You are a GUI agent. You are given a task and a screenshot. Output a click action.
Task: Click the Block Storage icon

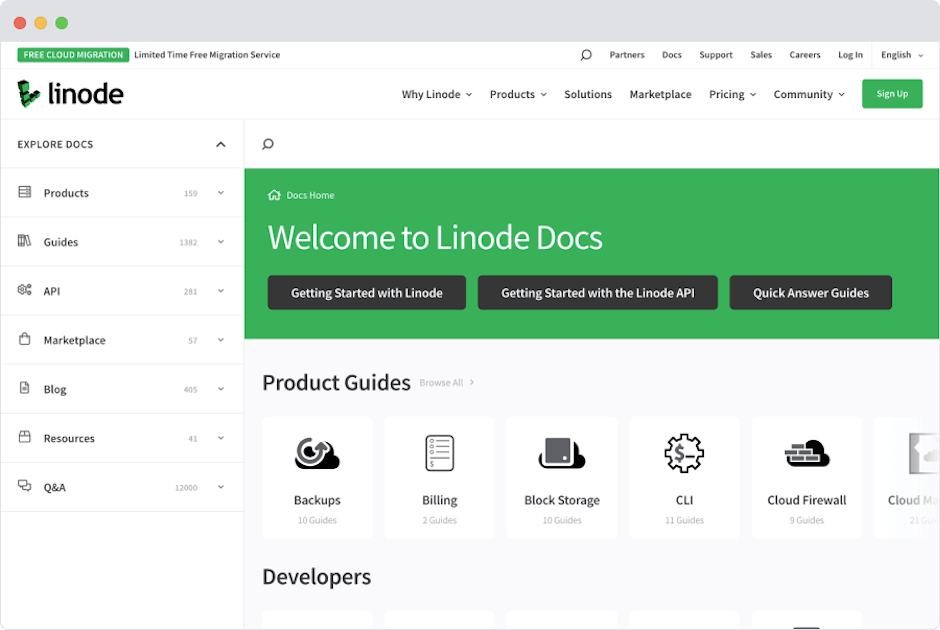(x=561, y=452)
